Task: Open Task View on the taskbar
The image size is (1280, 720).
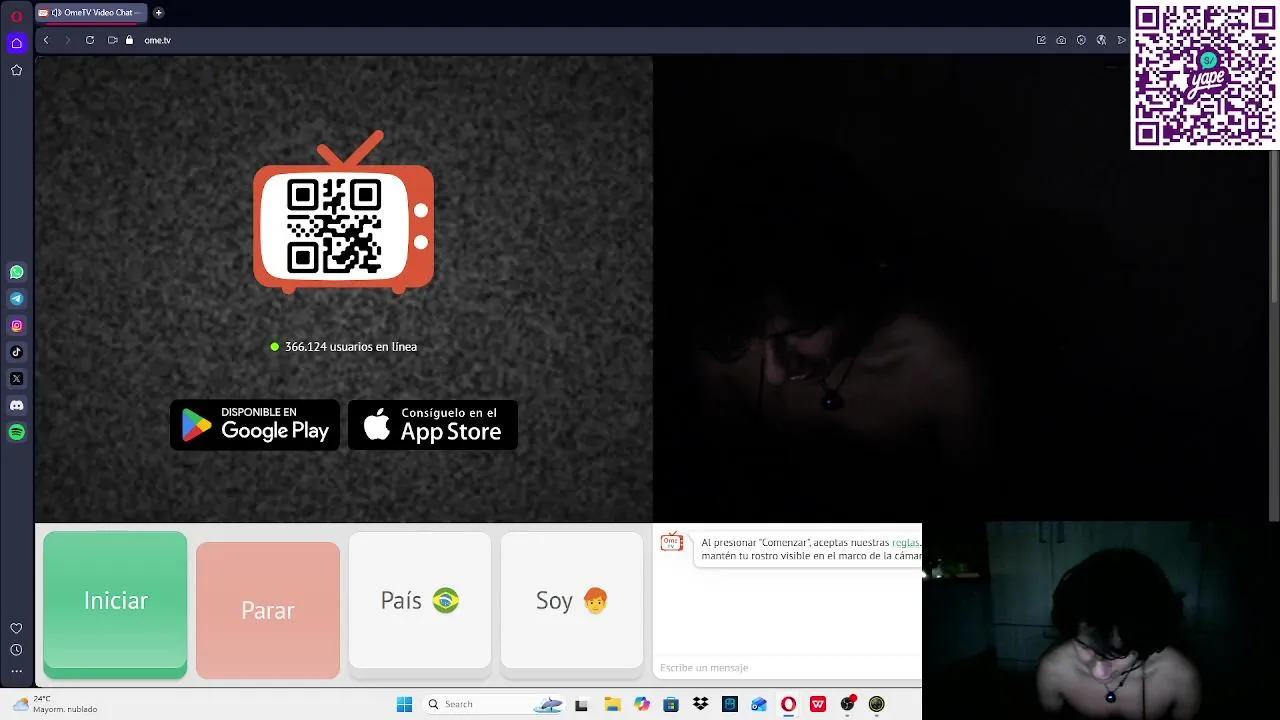Action: (x=581, y=704)
